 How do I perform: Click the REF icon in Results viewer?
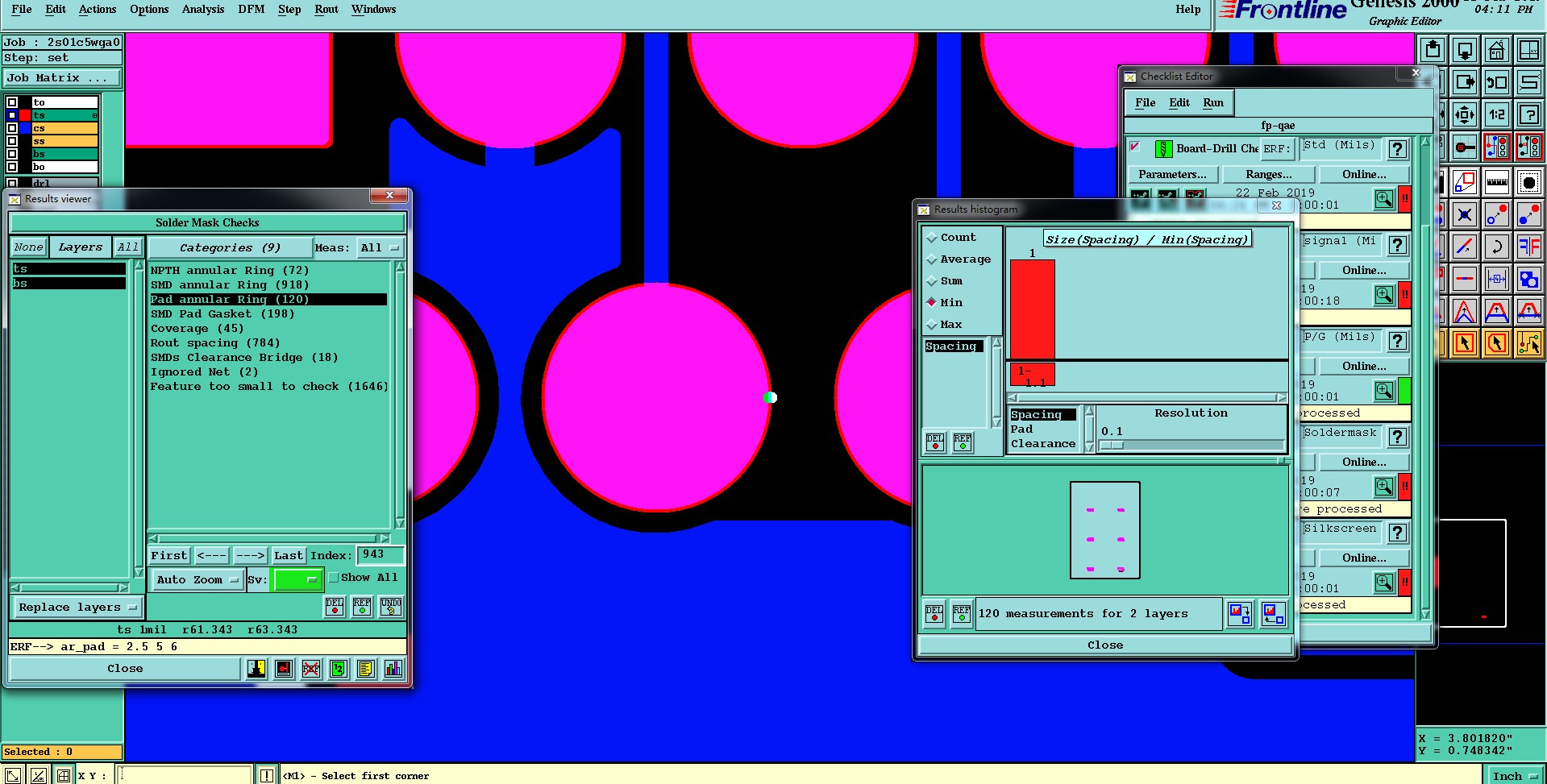tap(362, 606)
